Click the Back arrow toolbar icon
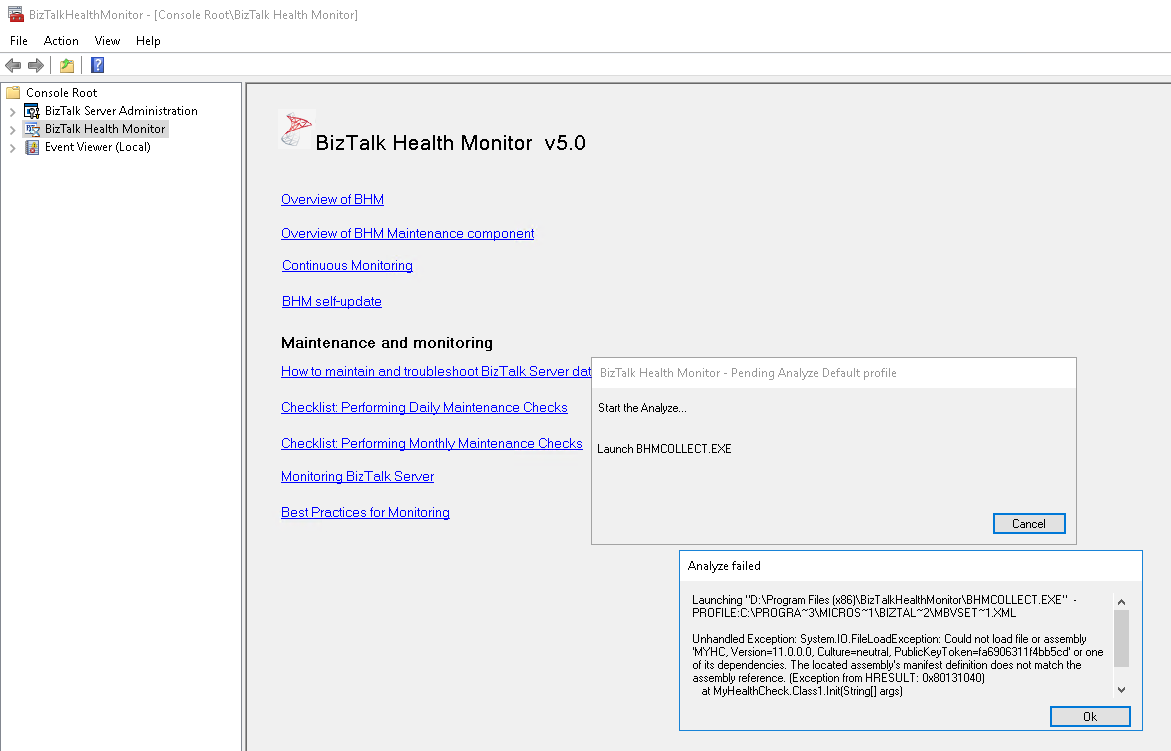This screenshot has height=751, width=1171. (13, 65)
